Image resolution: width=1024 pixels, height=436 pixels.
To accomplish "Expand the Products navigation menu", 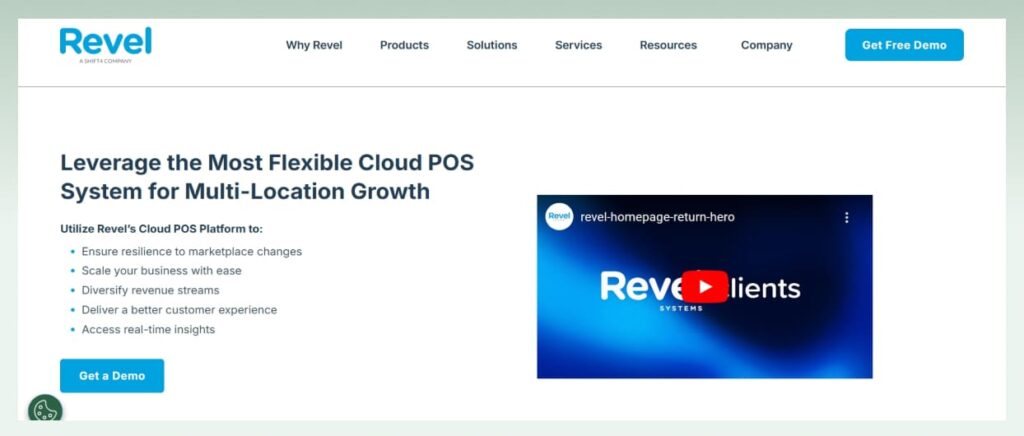I will [404, 45].
